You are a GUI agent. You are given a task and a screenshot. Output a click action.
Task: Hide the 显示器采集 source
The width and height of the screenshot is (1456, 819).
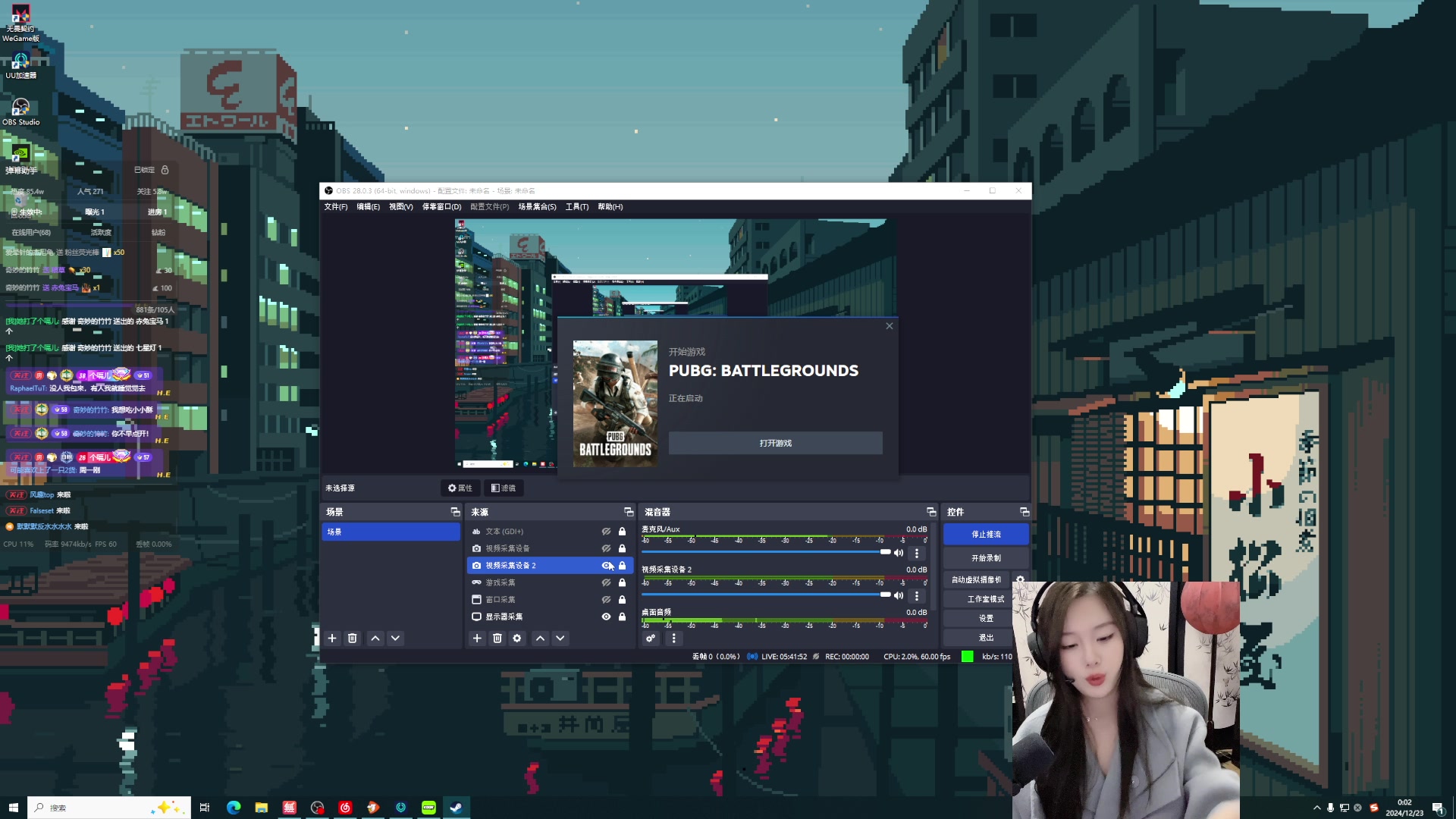(x=606, y=617)
